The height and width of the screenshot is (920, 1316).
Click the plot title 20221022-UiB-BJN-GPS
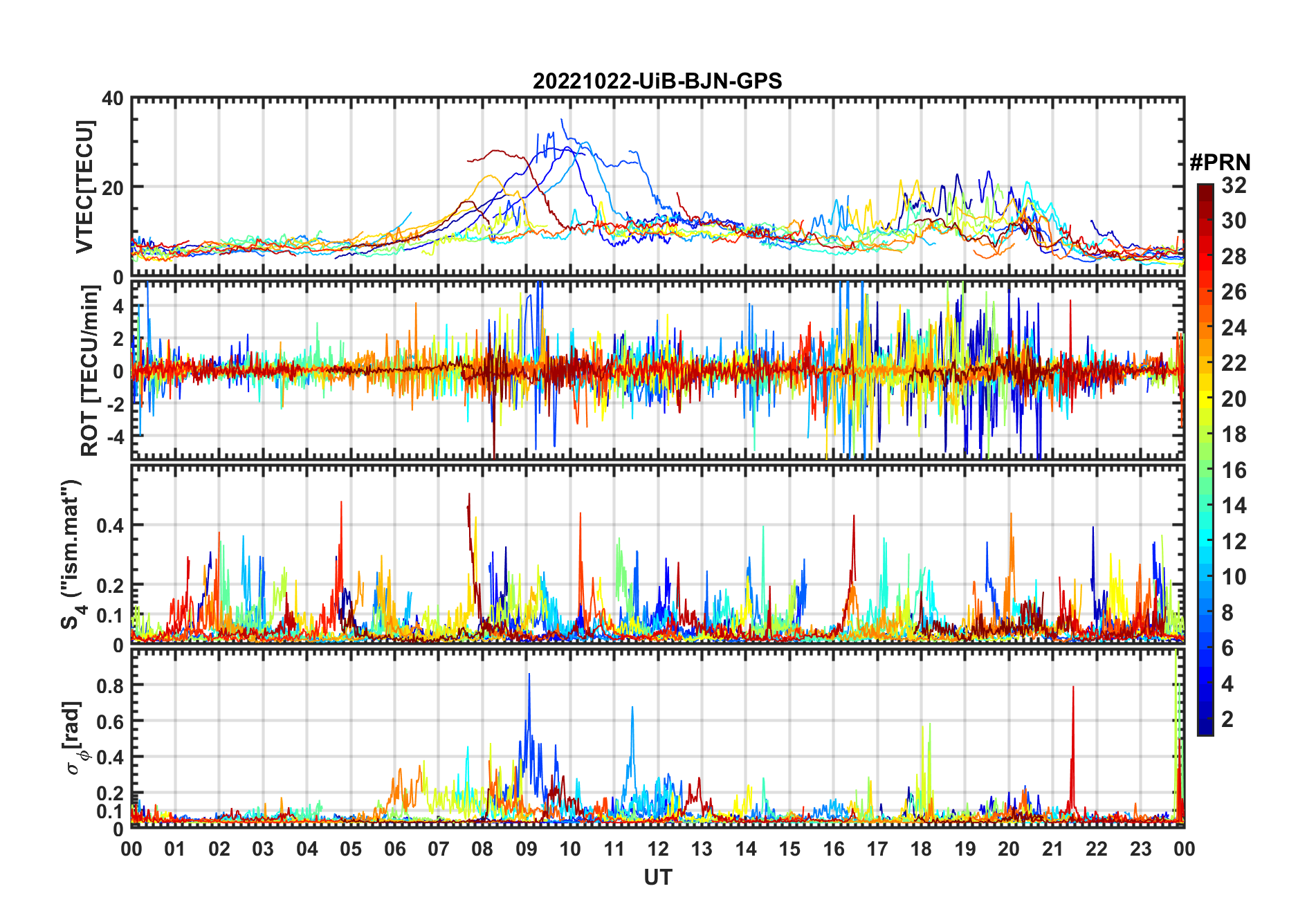(x=657, y=82)
